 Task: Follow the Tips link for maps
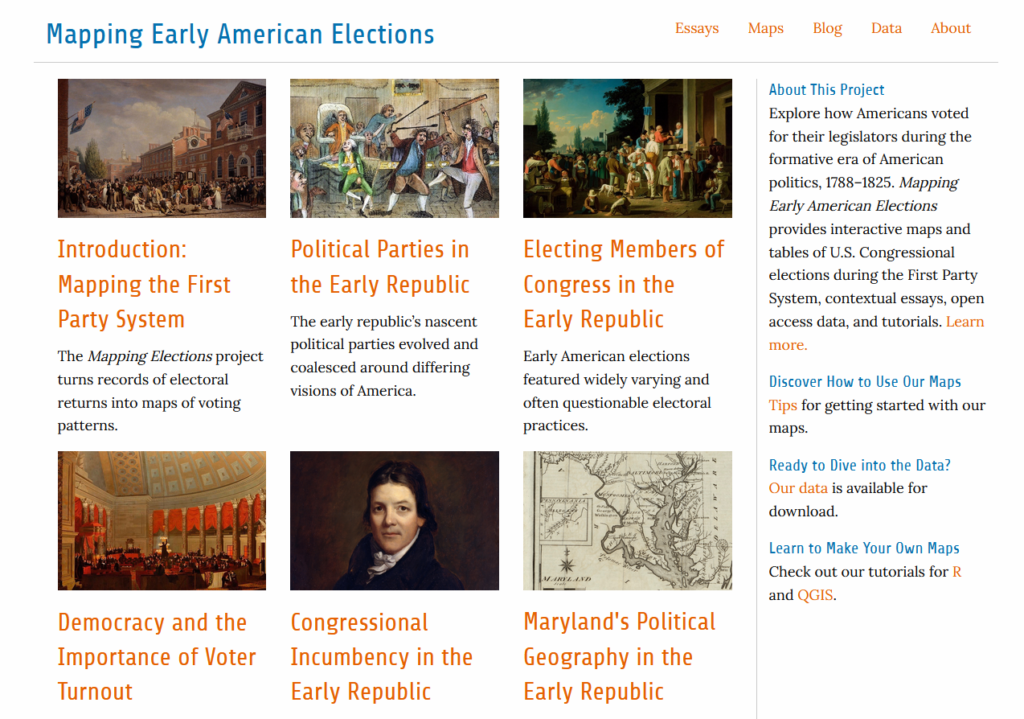click(x=783, y=405)
